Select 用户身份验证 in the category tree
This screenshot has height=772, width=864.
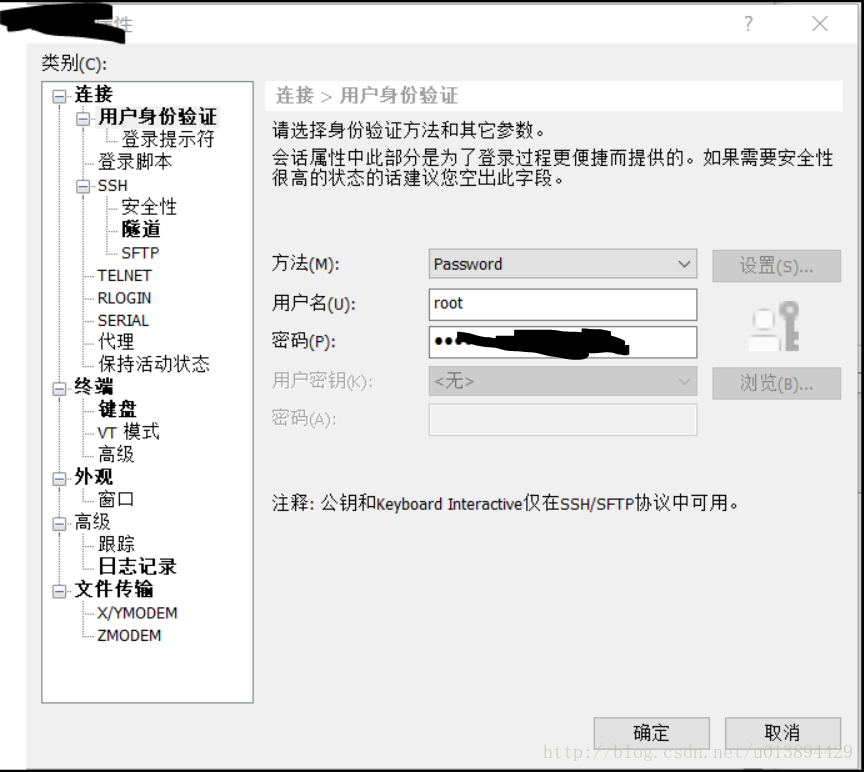(158, 117)
